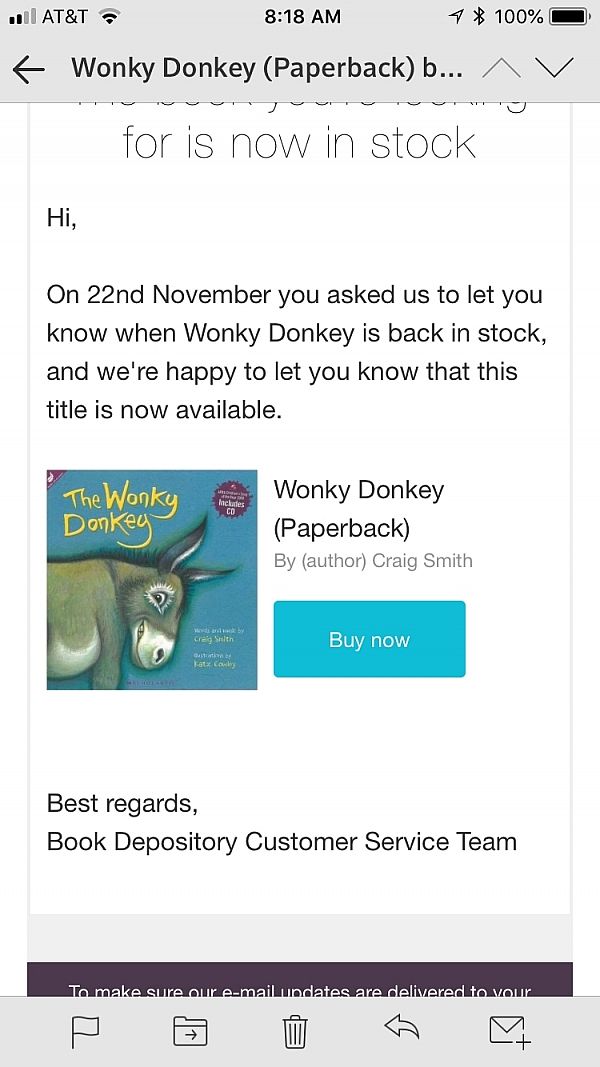Tap the Wi-Fi icon in status bar
The height and width of the screenshot is (1067, 600).
[x=107, y=16]
